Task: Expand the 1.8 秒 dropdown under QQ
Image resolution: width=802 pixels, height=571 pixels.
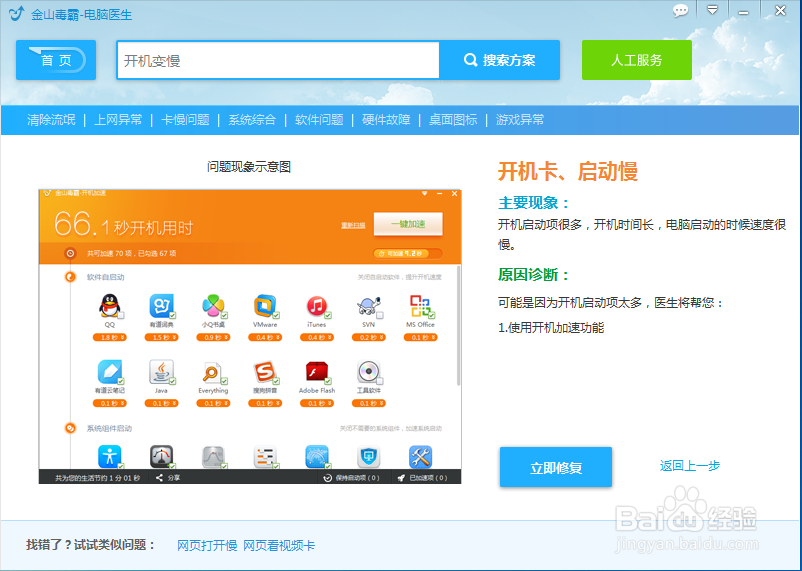Action: tap(109, 338)
